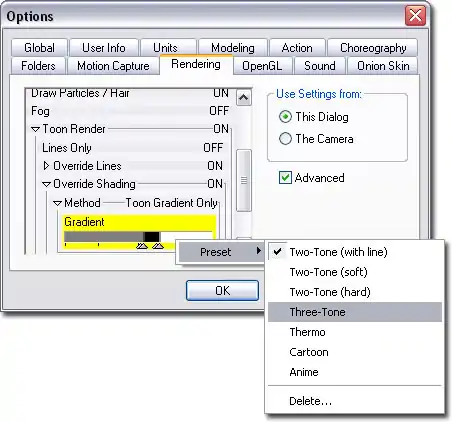
Task: Click the scroll up arrow button
Action: pyautogui.click(x=244, y=98)
